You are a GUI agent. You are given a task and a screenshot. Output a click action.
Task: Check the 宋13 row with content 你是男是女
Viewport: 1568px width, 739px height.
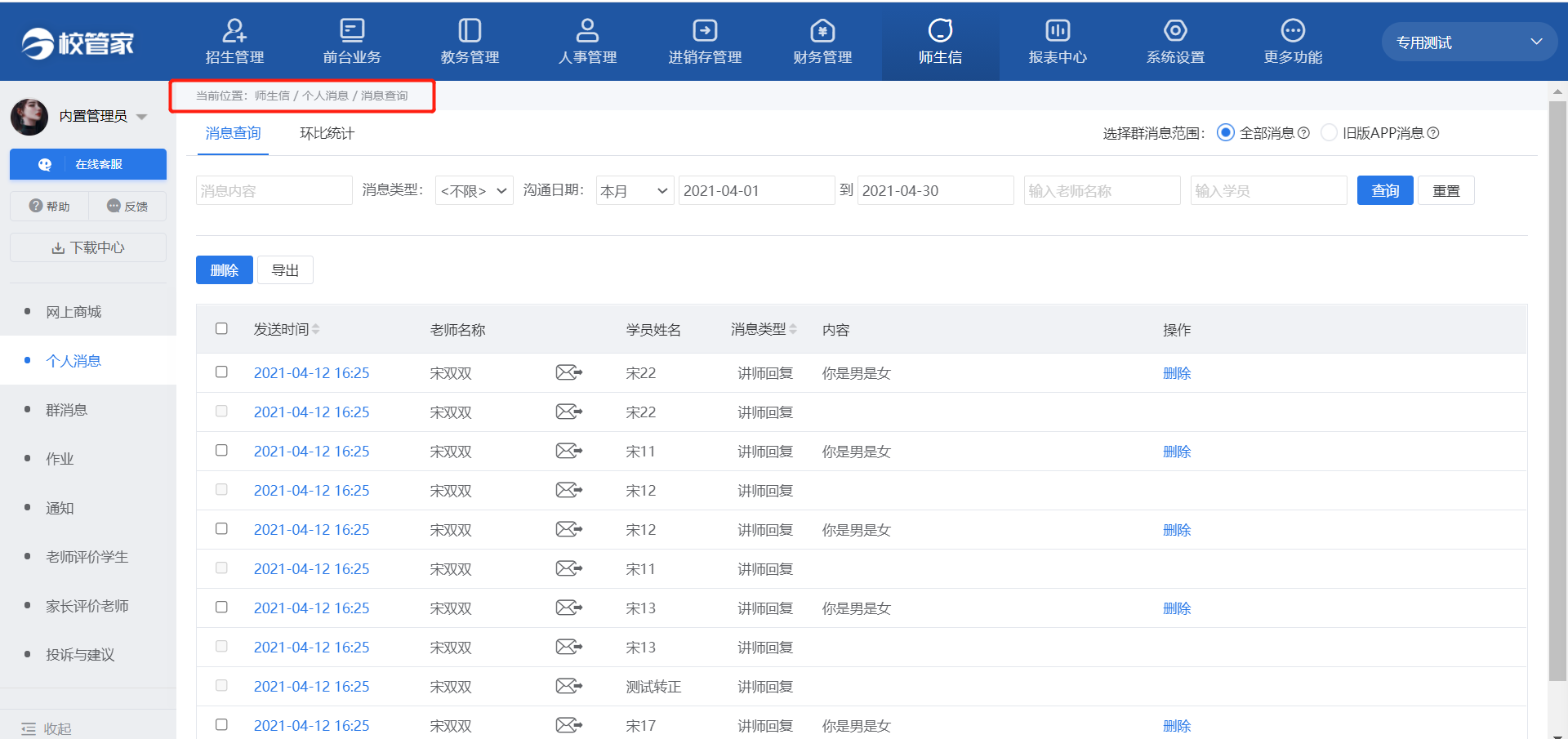click(x=221, y=607)
